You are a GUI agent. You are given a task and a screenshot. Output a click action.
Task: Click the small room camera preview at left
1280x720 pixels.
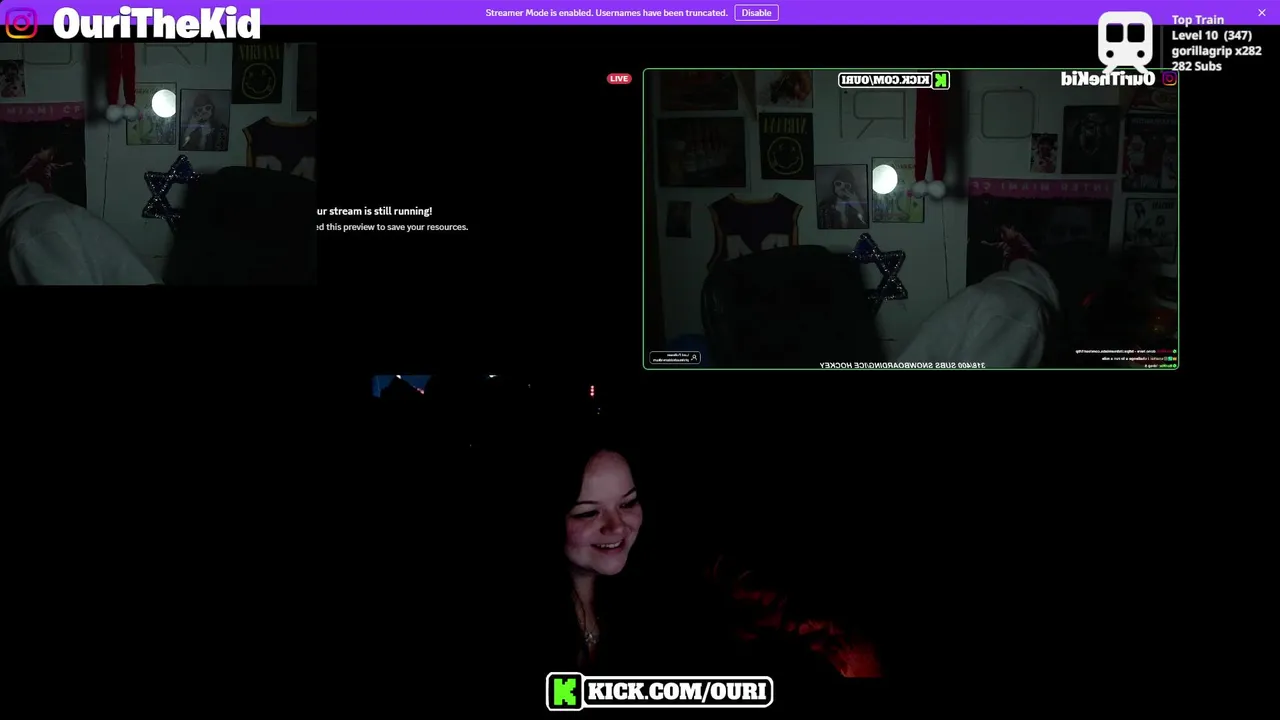pos(158,164)
